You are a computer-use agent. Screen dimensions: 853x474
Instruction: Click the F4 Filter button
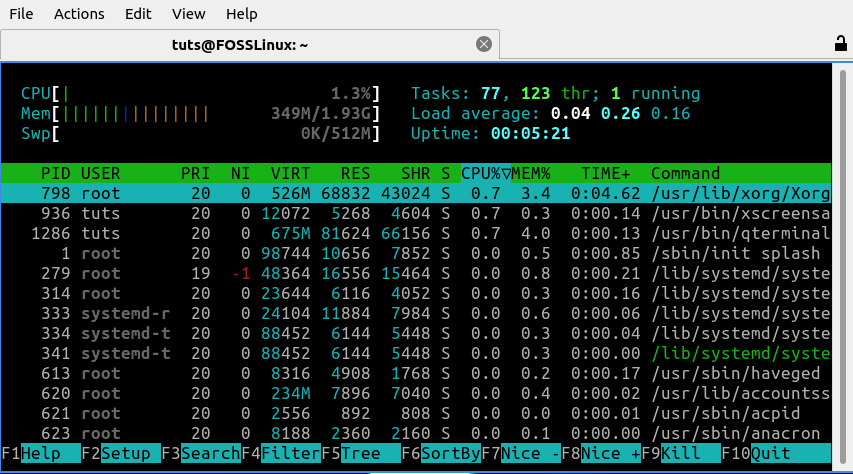pos(281,453)
